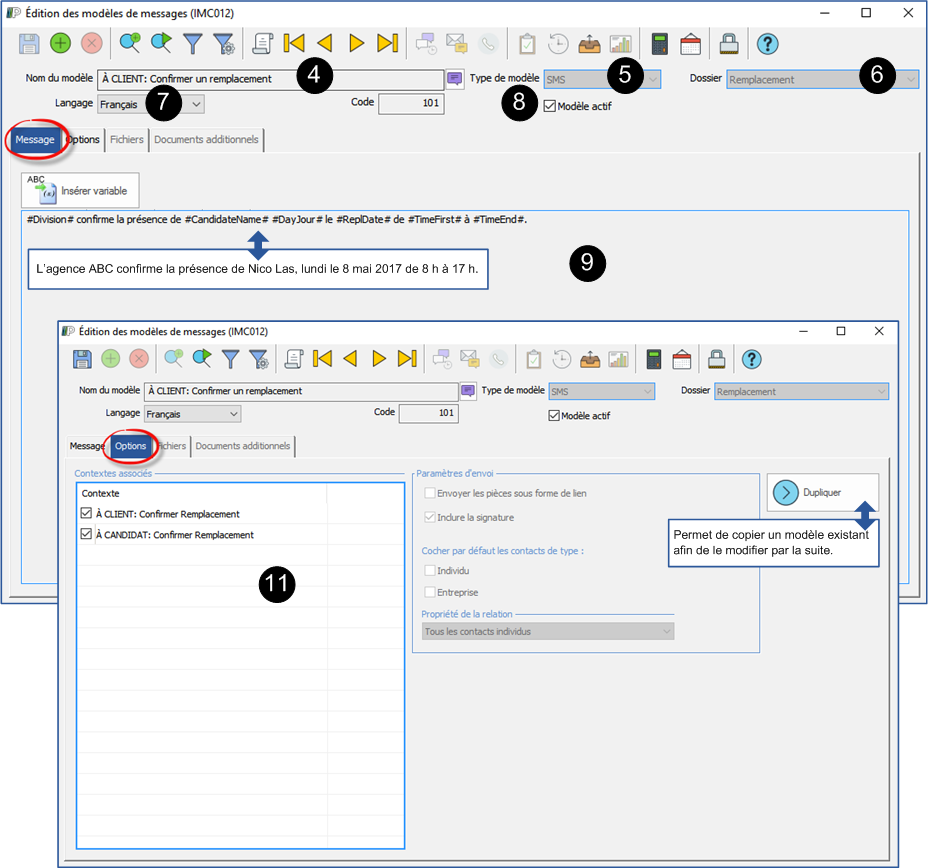Go to next record in front window
Screen dimensions: 928x868
[379, 359]
